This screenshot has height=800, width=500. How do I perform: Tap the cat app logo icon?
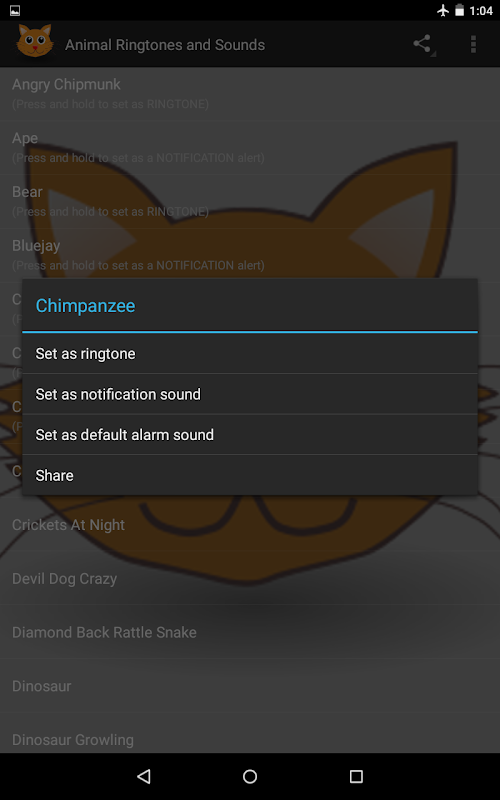(35, 41)
